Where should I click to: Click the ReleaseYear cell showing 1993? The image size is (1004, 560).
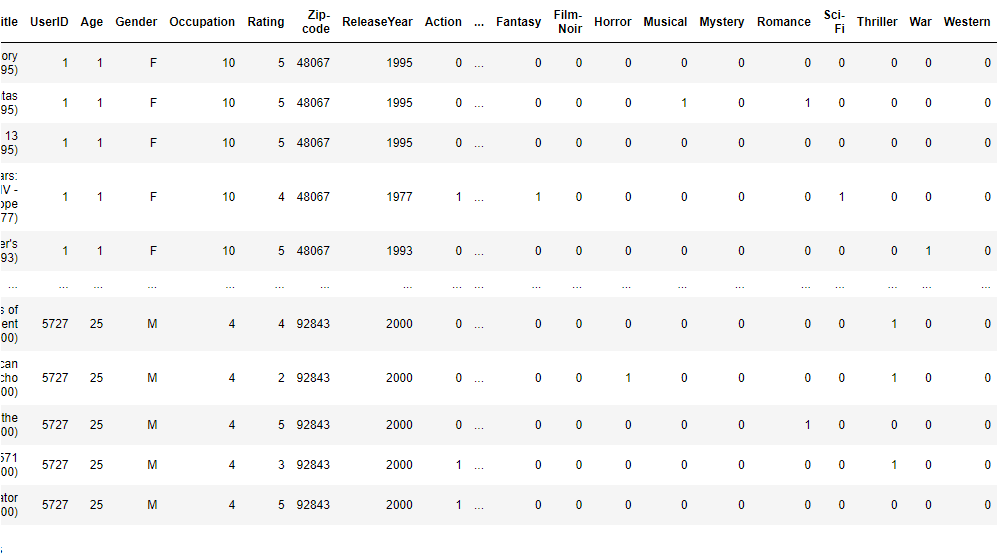pos(400,251)
